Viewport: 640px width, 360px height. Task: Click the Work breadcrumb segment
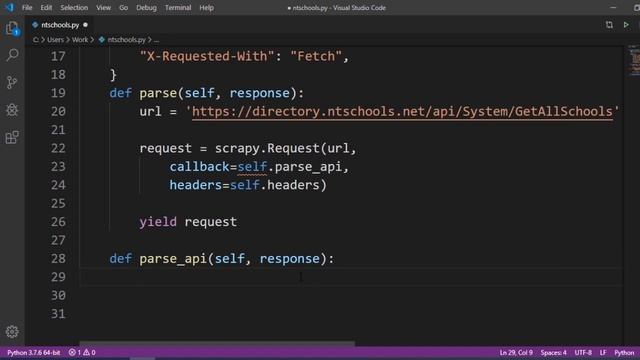coord(80,40)
